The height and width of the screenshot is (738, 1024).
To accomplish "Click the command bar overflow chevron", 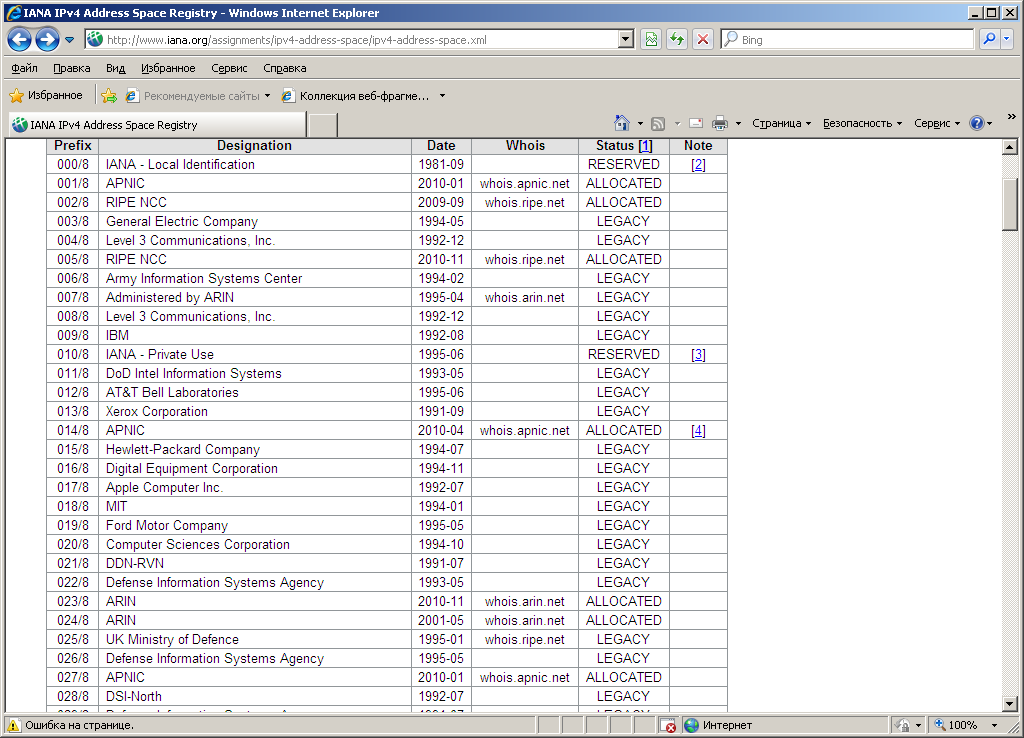I will [1012, 116].
